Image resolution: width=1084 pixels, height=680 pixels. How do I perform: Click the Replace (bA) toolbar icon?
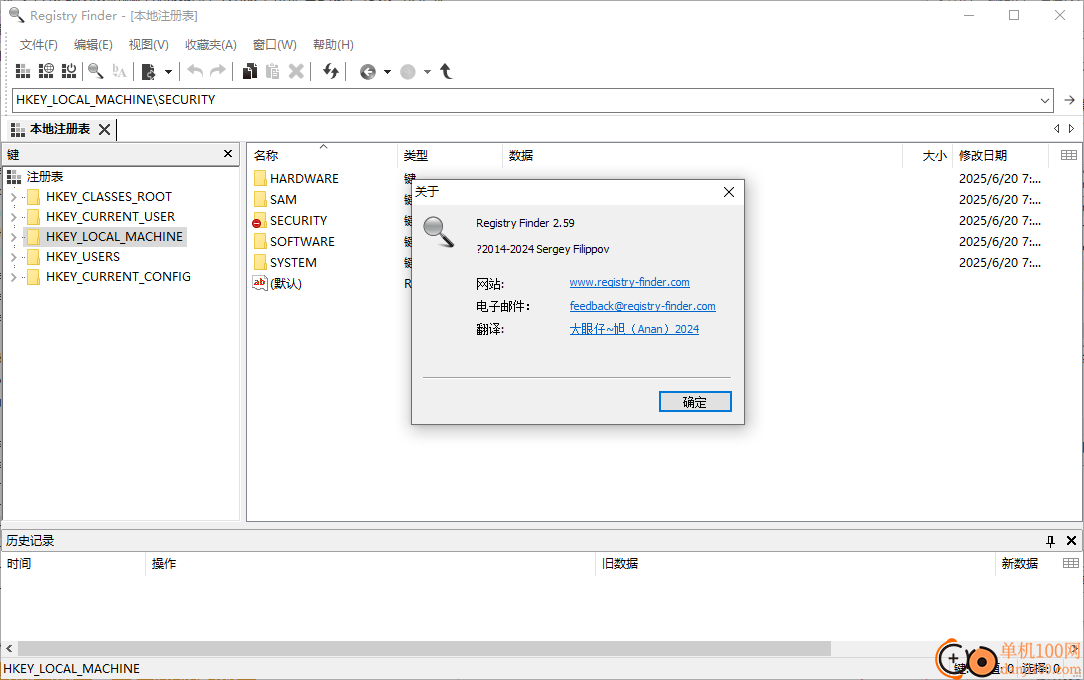[119, 71]
